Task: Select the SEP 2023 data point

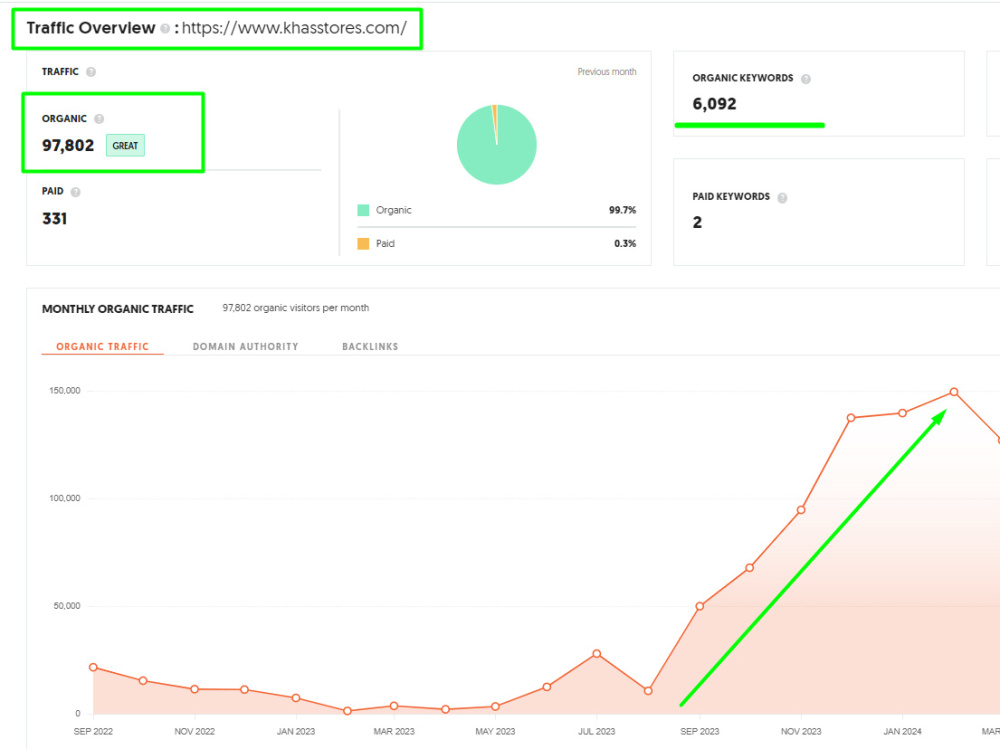Action: 700,606
